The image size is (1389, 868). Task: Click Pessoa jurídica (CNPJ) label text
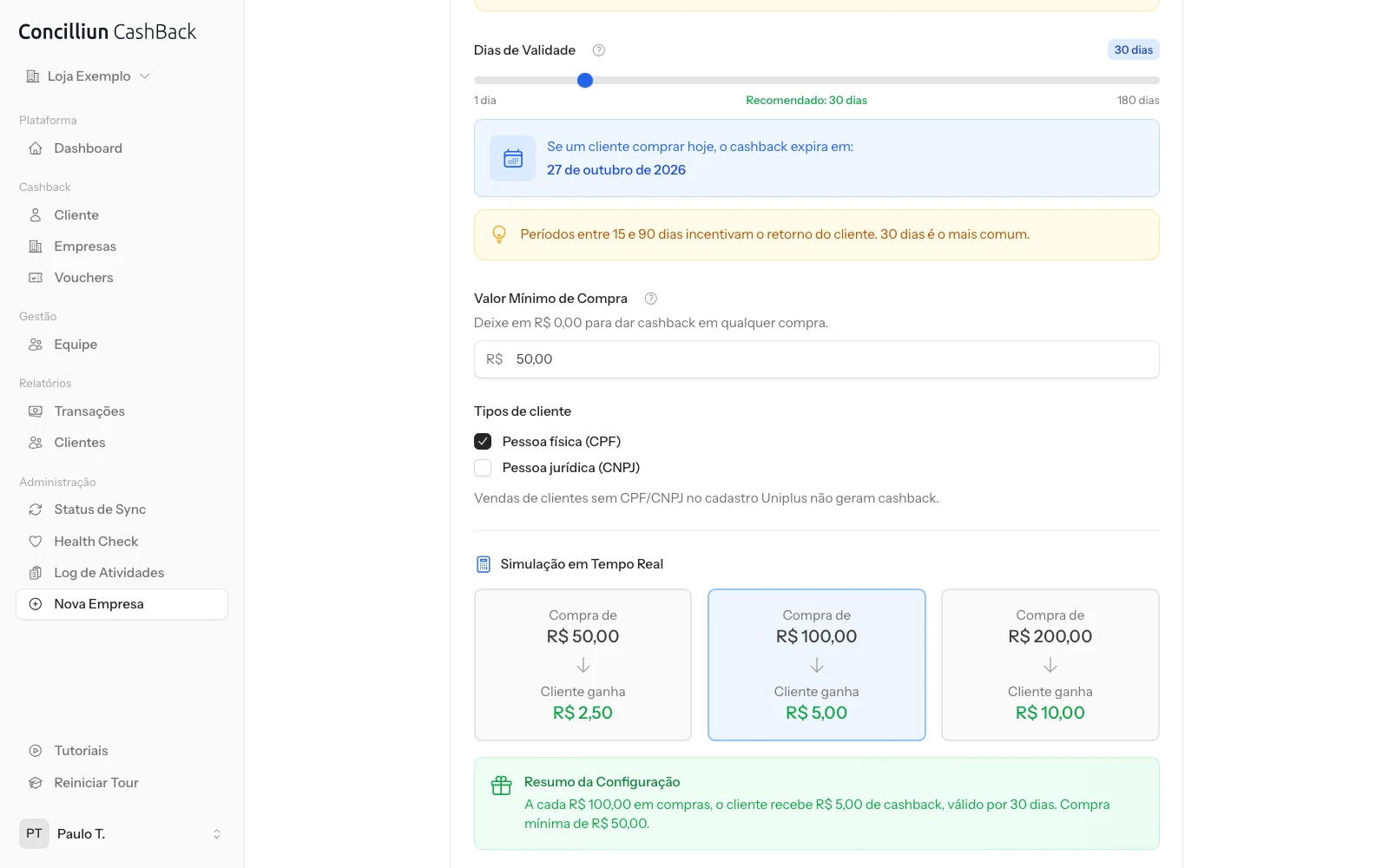pos(571,468)
